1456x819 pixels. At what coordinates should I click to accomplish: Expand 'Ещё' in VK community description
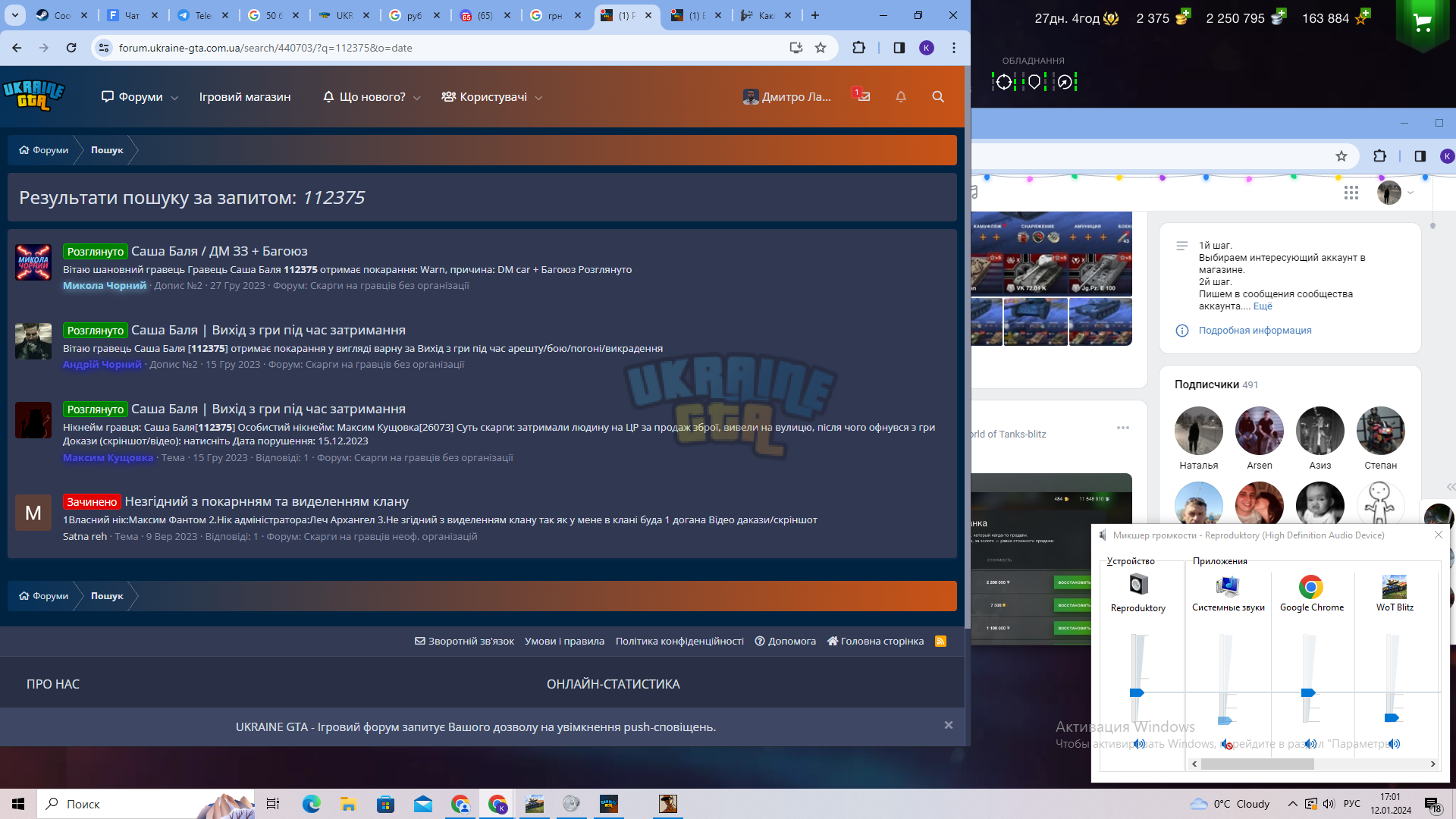click(1263, 306)
